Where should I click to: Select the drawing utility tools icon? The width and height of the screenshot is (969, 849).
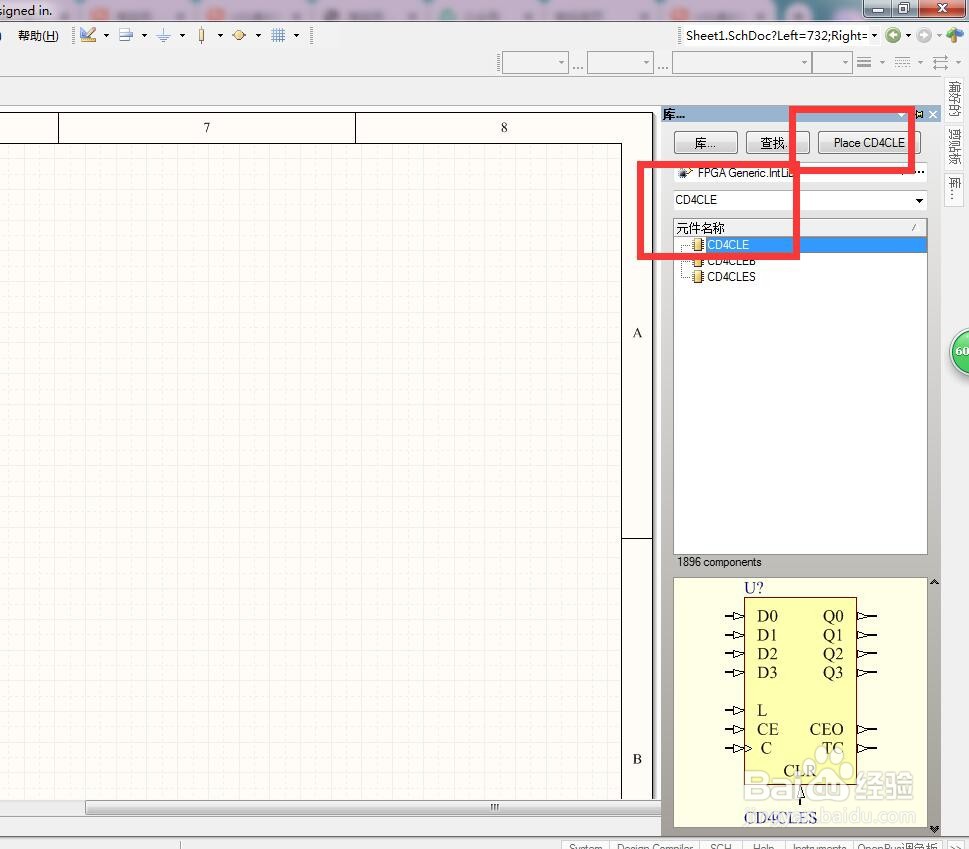coord(88,35)
